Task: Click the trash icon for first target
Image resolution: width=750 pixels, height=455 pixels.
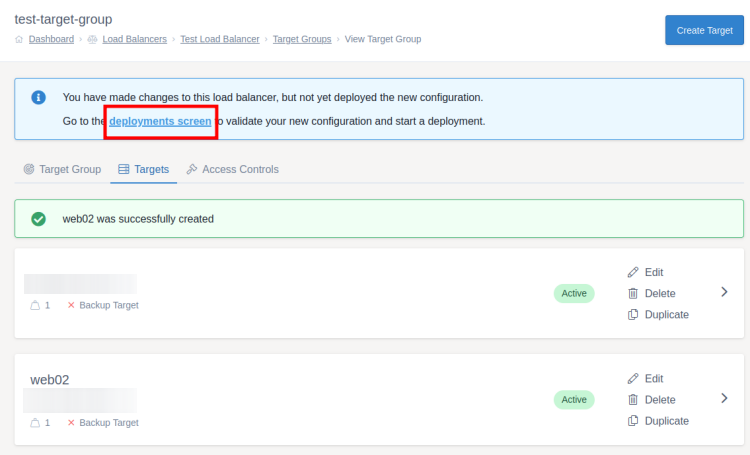Action: click(x=633, y=293)
